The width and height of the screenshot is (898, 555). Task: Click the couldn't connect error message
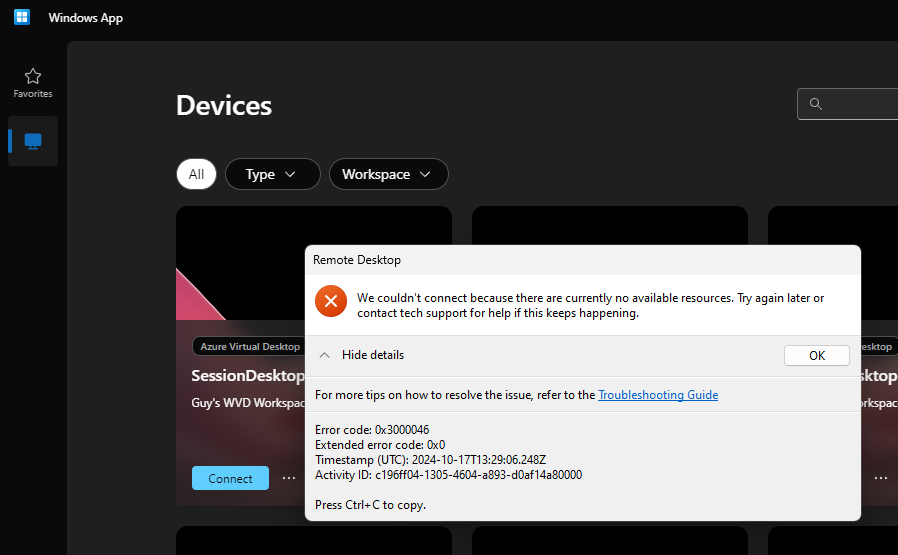tap(590, 305)
